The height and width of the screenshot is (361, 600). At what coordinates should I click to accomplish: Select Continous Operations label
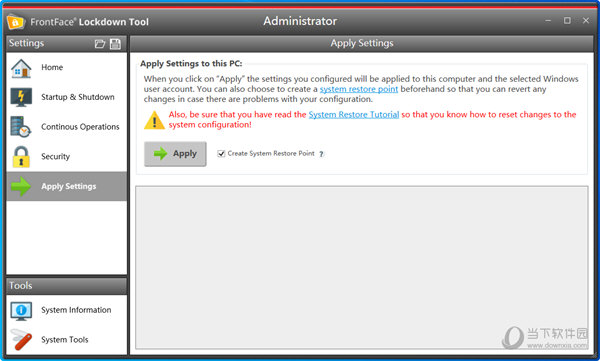(80, 127)
